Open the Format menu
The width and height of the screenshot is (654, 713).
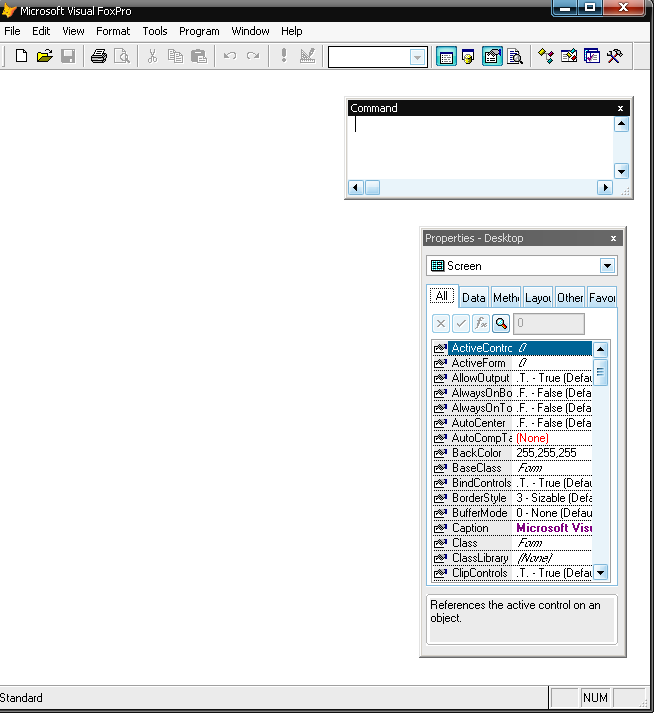coord(113,31)
